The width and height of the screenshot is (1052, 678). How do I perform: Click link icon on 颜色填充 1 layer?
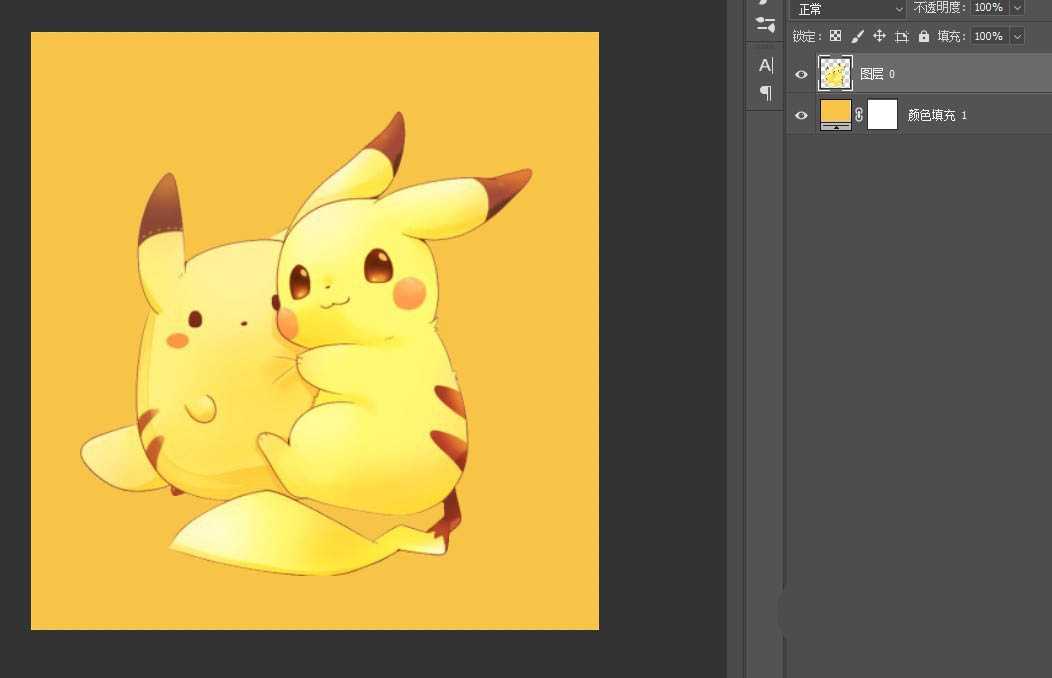[x=859, y=115]
